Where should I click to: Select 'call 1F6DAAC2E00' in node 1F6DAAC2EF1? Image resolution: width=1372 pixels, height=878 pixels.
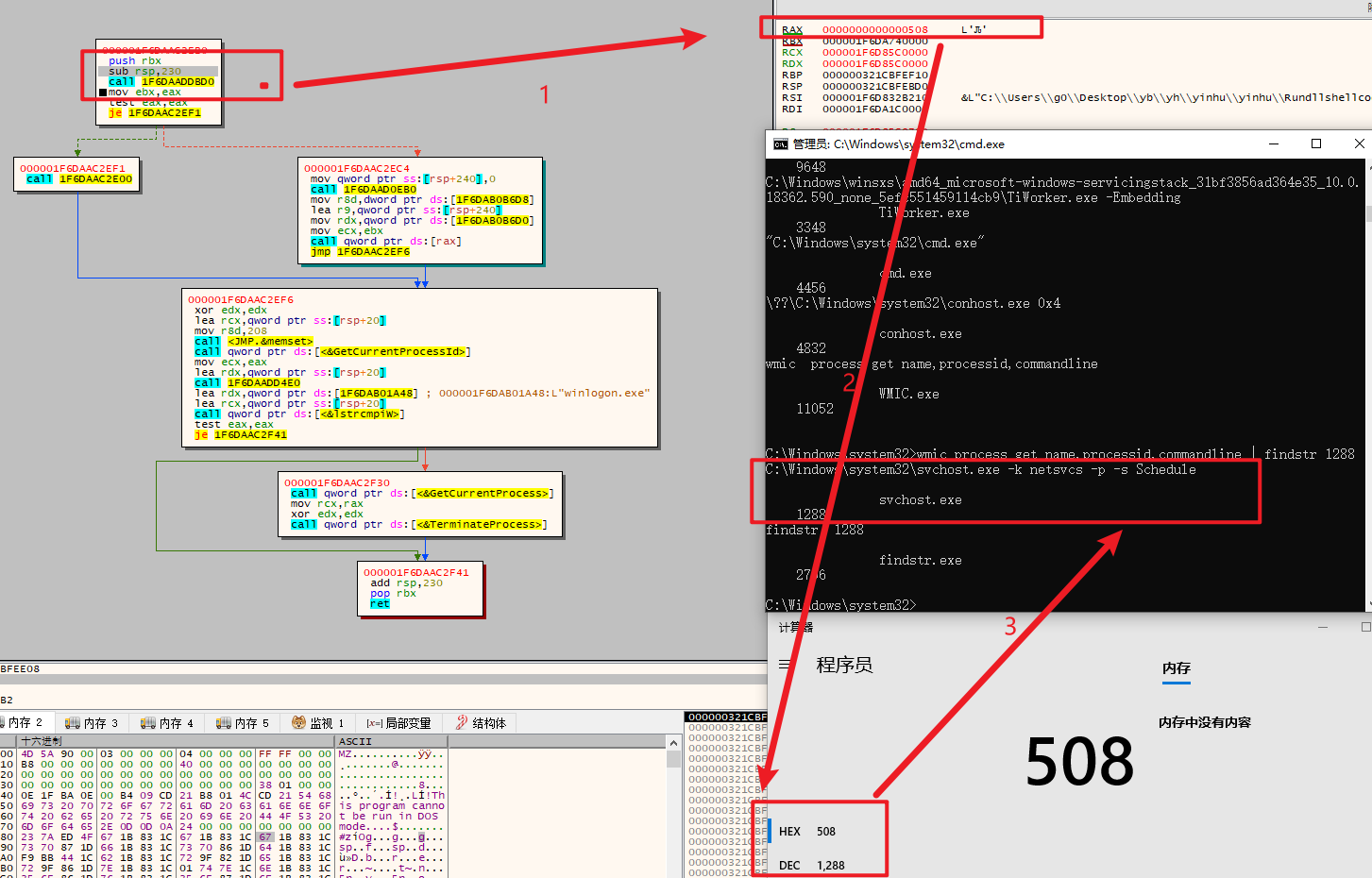[x=79, y=179]
